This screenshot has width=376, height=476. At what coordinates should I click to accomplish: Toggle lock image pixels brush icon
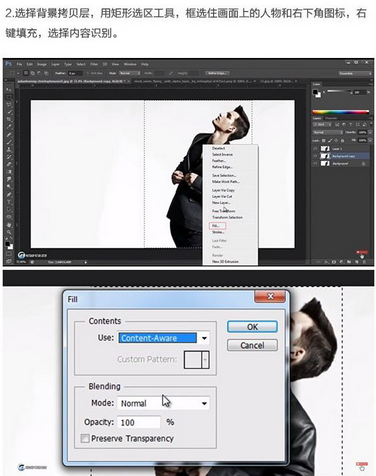(x=330, y=140)
